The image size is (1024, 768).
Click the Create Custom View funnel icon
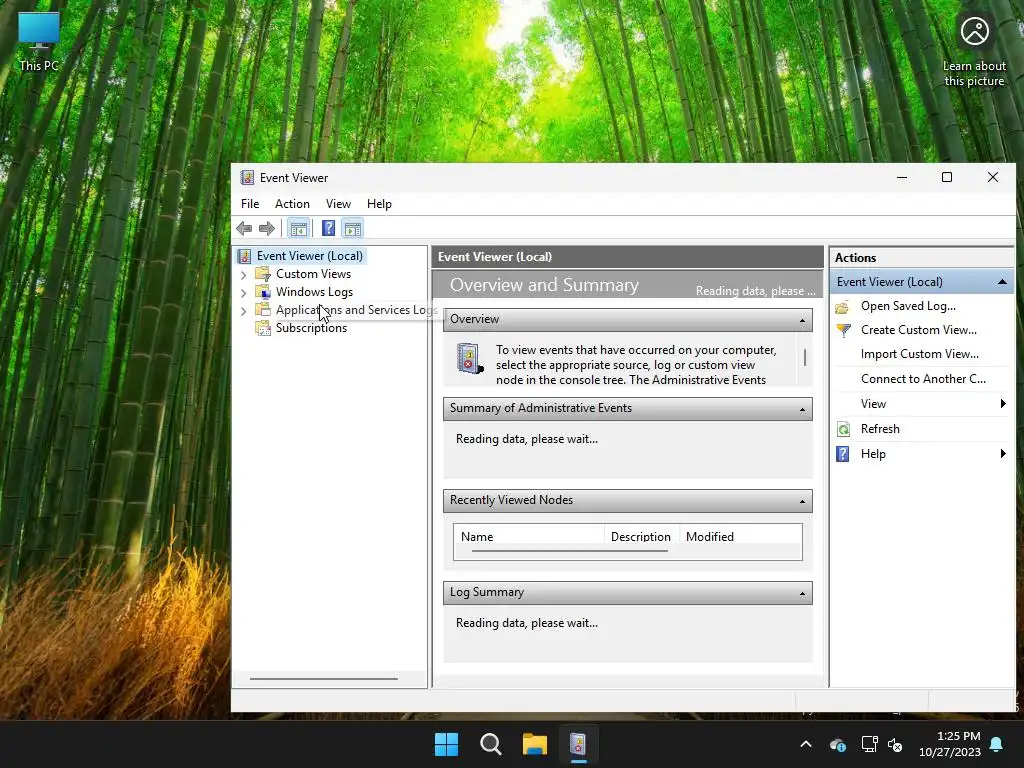tap(843, 330)
